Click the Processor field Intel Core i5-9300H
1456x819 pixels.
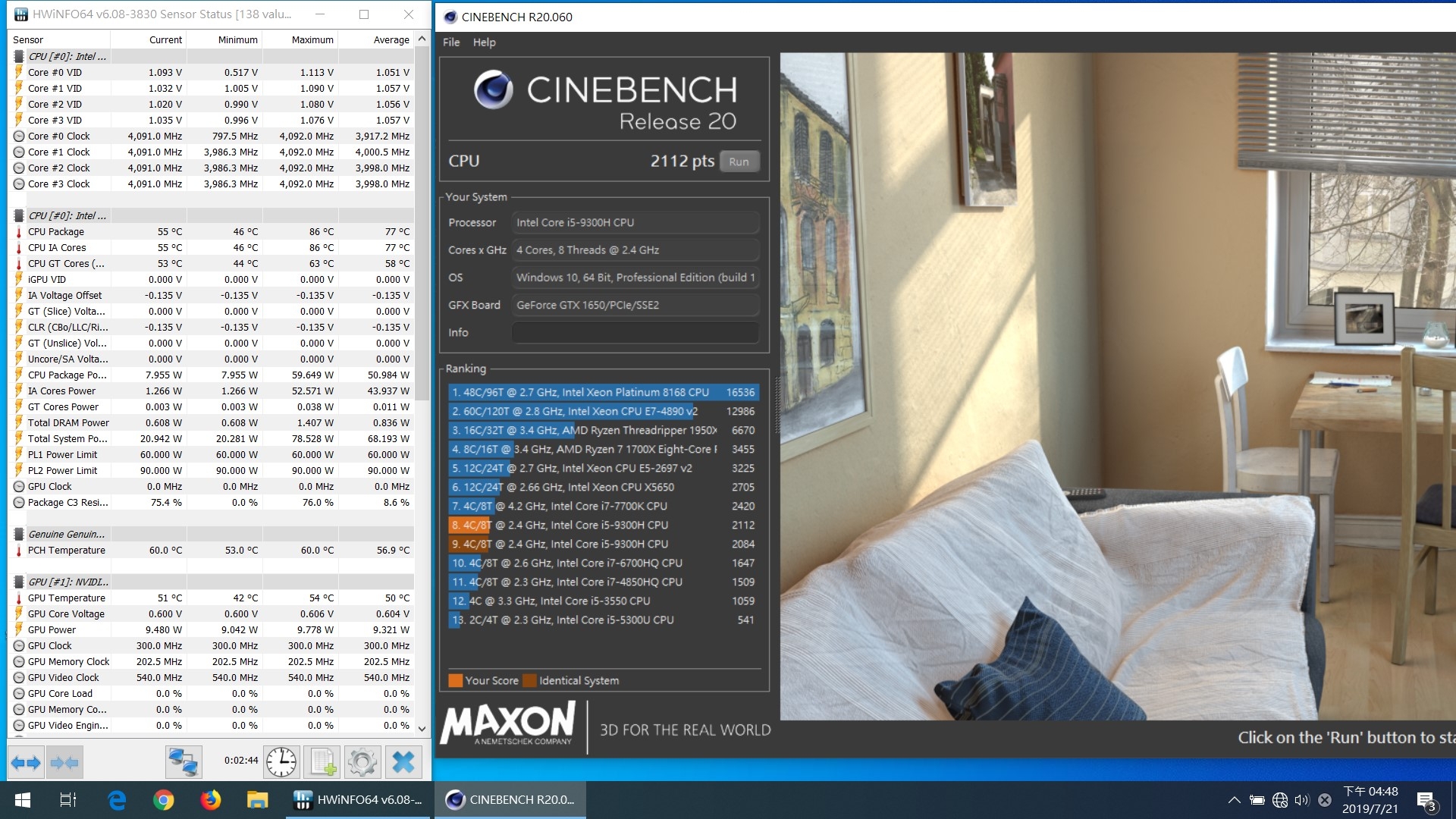635,222
